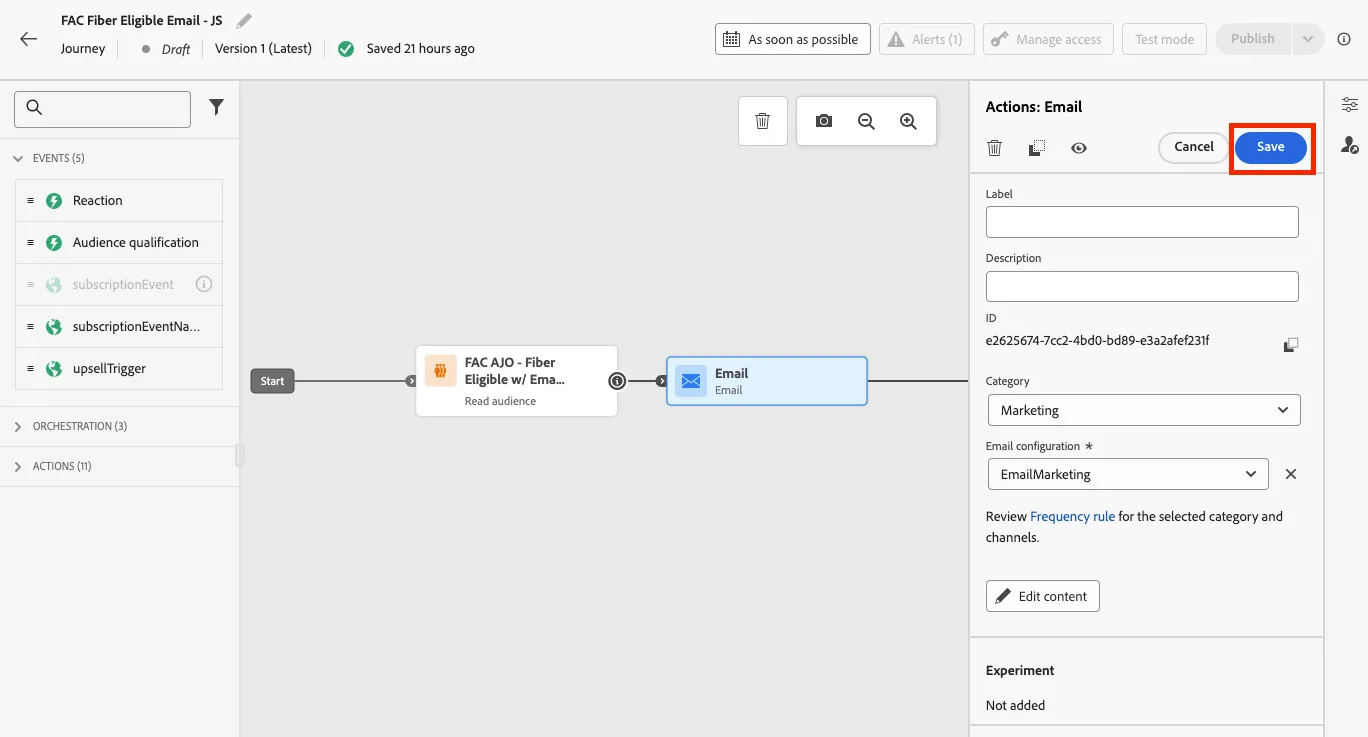Open the Category dropdown showing Marketing

1143,410
